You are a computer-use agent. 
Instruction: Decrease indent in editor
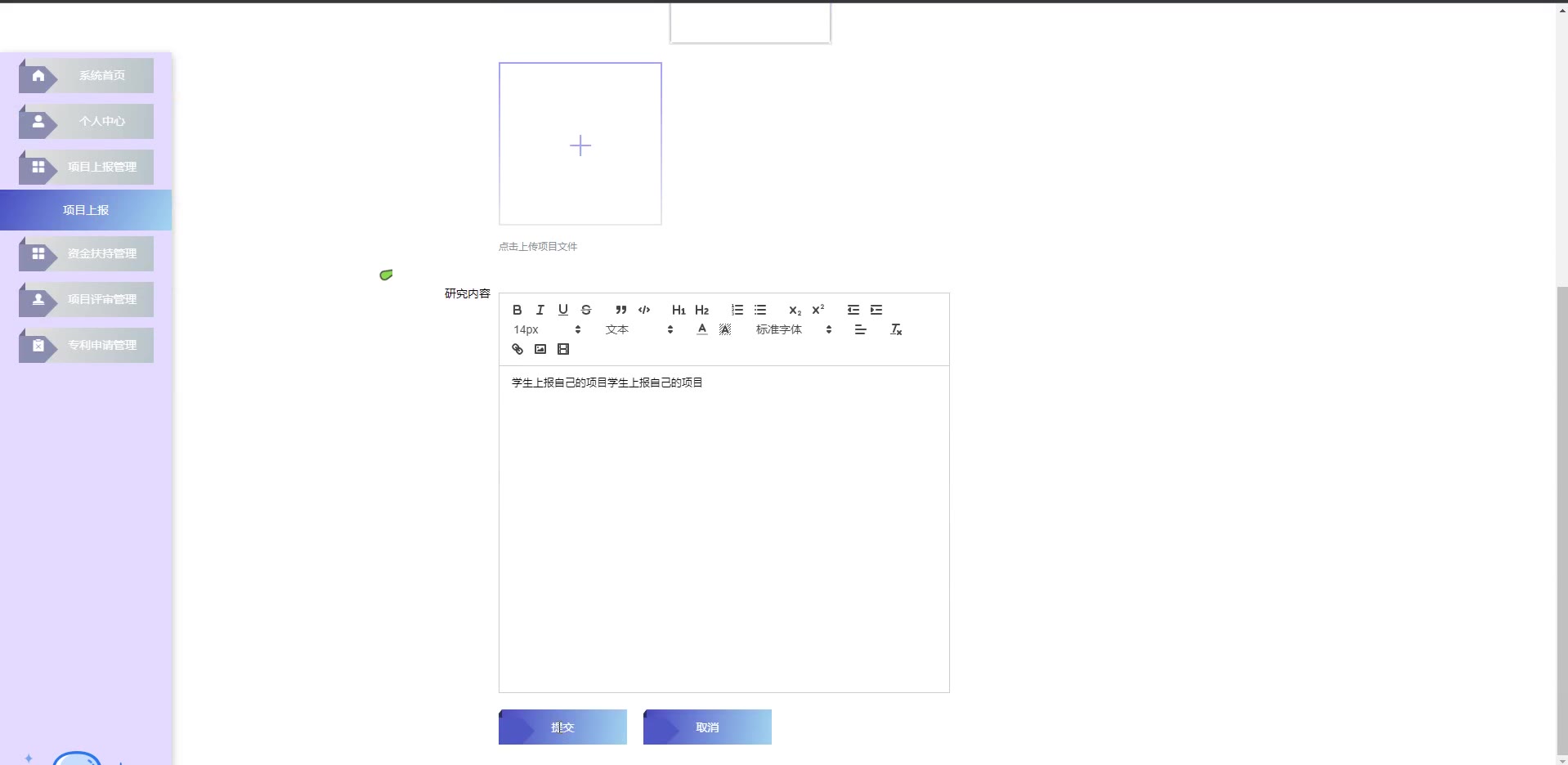click(x=853, y=310)
